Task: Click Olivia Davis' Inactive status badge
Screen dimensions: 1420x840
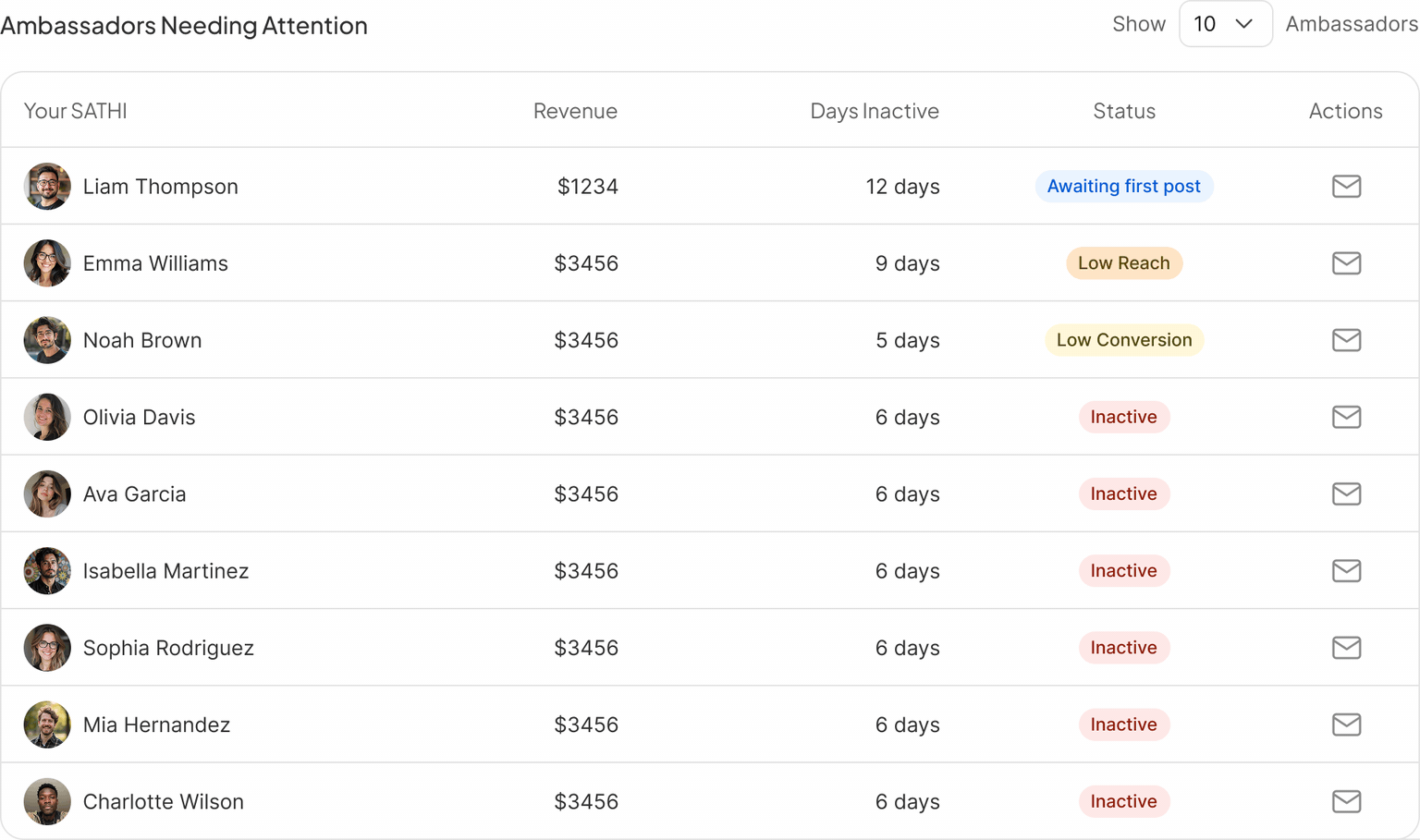Action: point(1124,417)
